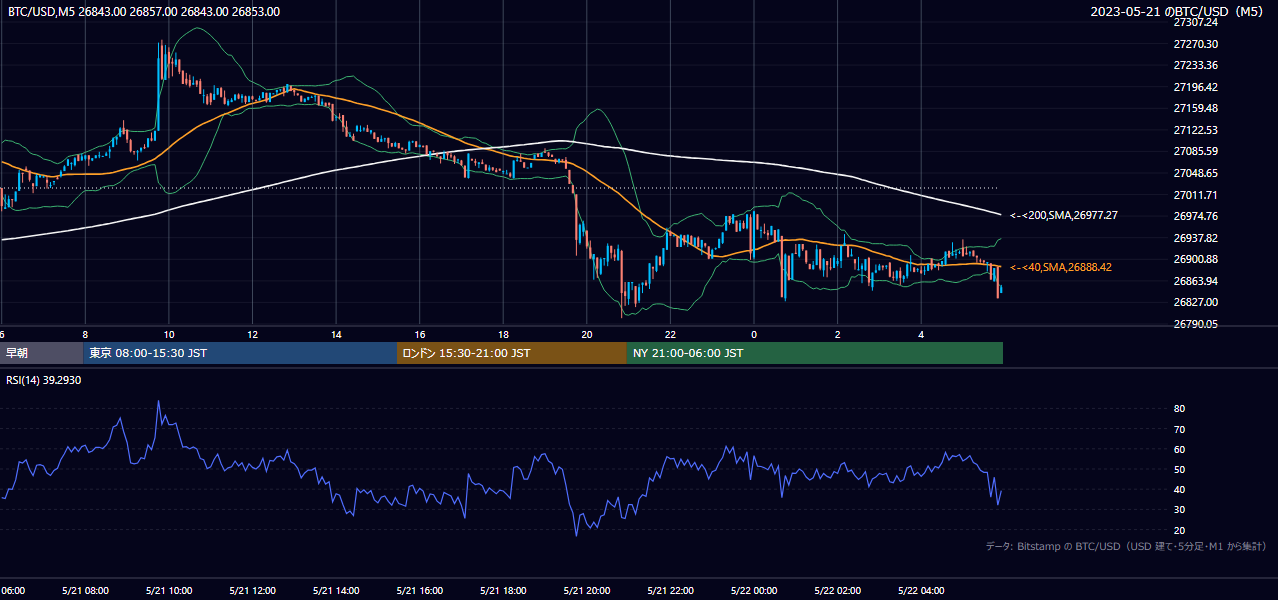The height and width of the screenshot is (600, 1278).
Task: Select the 東京 08:00-15:30 JST session bar
Action: click(x=240, y=353)
